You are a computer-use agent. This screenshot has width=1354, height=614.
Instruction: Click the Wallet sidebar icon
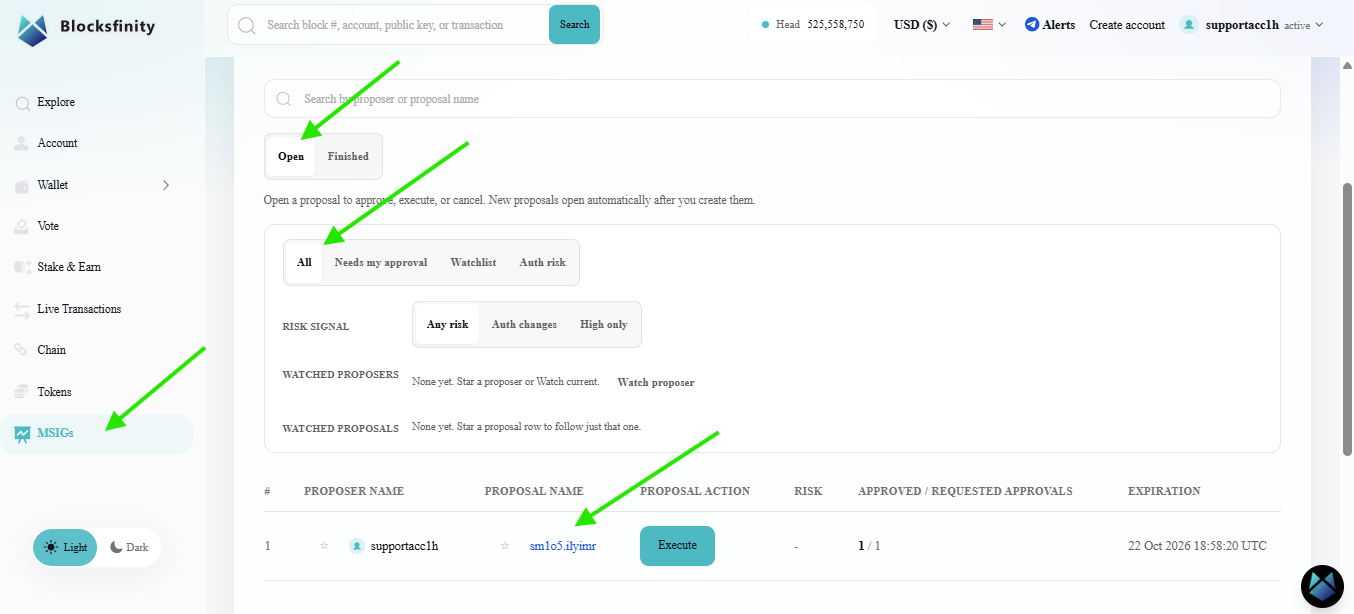pyautogui.click(x=22, y=185)
